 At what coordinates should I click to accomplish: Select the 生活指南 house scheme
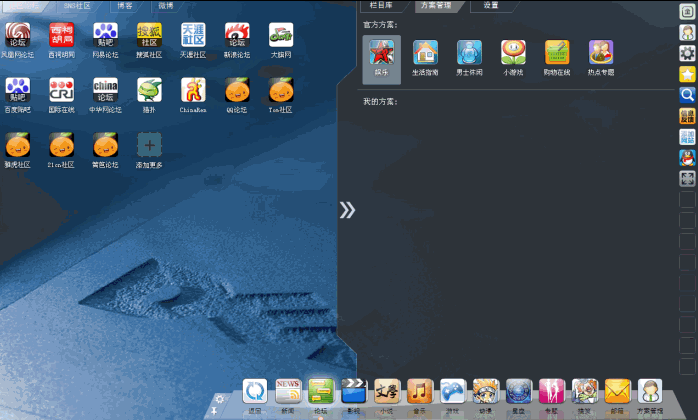pos(425,52)
